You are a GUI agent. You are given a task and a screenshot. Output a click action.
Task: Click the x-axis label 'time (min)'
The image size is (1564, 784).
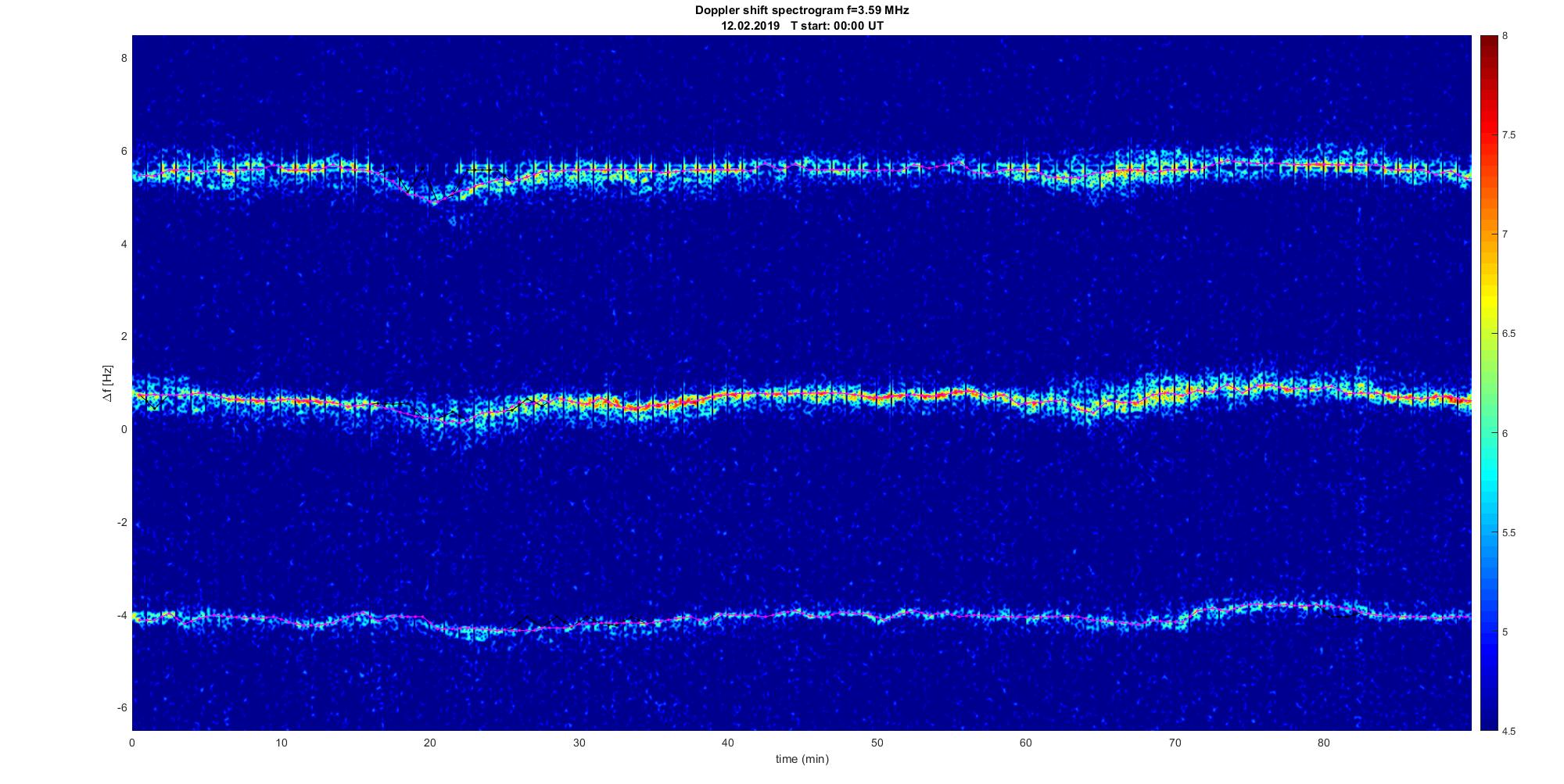tap(802, 759)
